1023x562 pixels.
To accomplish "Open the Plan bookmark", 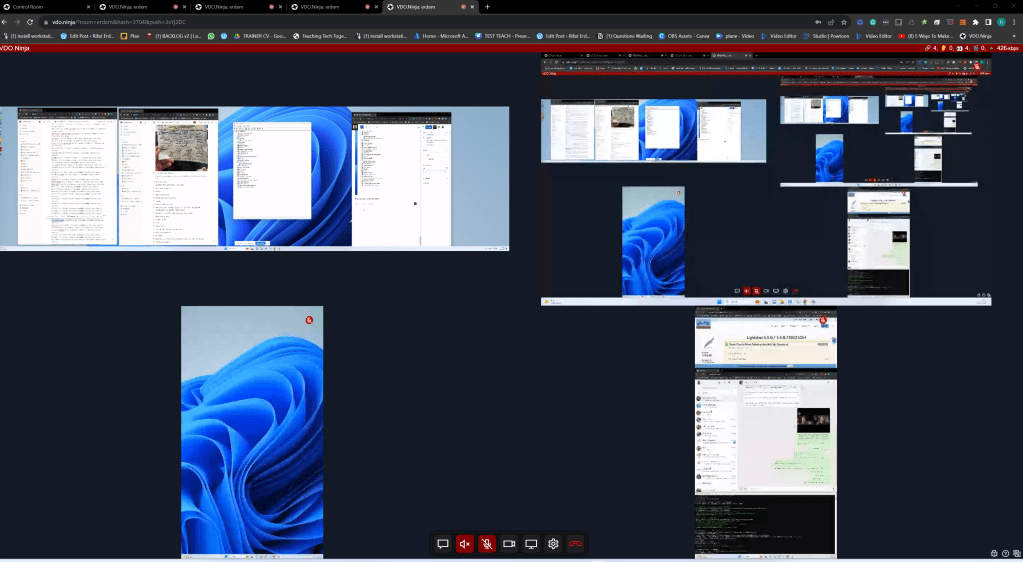I will [130, 36].
